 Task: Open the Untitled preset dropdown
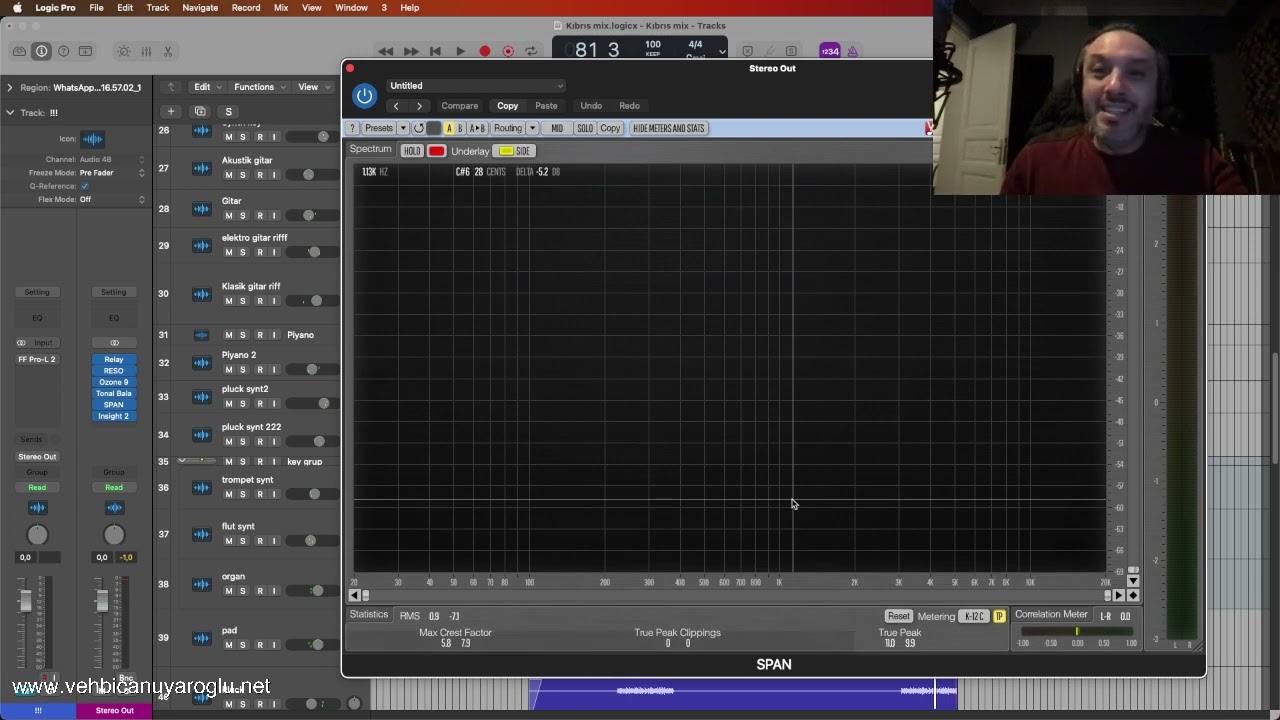click(476, 86)
